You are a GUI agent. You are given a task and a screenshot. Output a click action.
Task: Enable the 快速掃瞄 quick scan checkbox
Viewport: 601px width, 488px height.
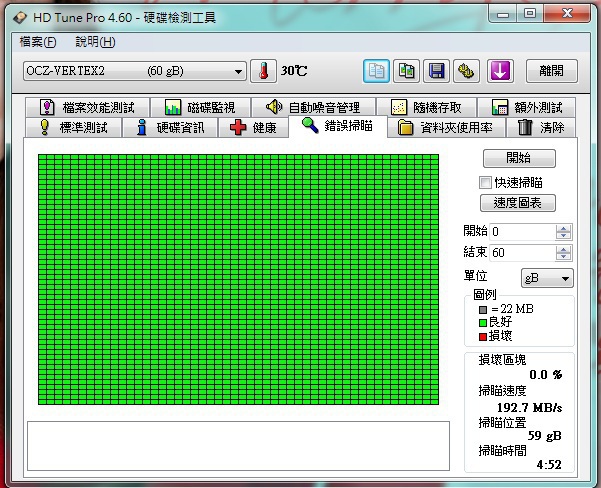coord(486,183)
